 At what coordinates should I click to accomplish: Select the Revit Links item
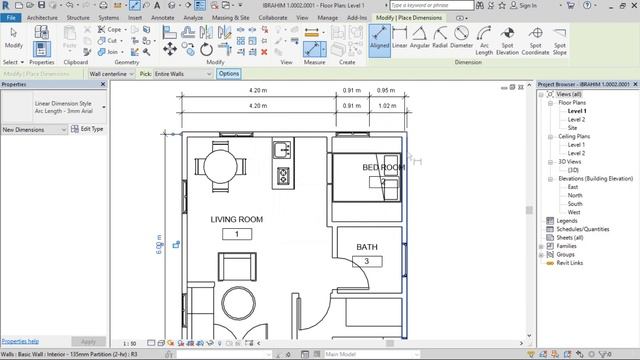(x=569, y=263)
